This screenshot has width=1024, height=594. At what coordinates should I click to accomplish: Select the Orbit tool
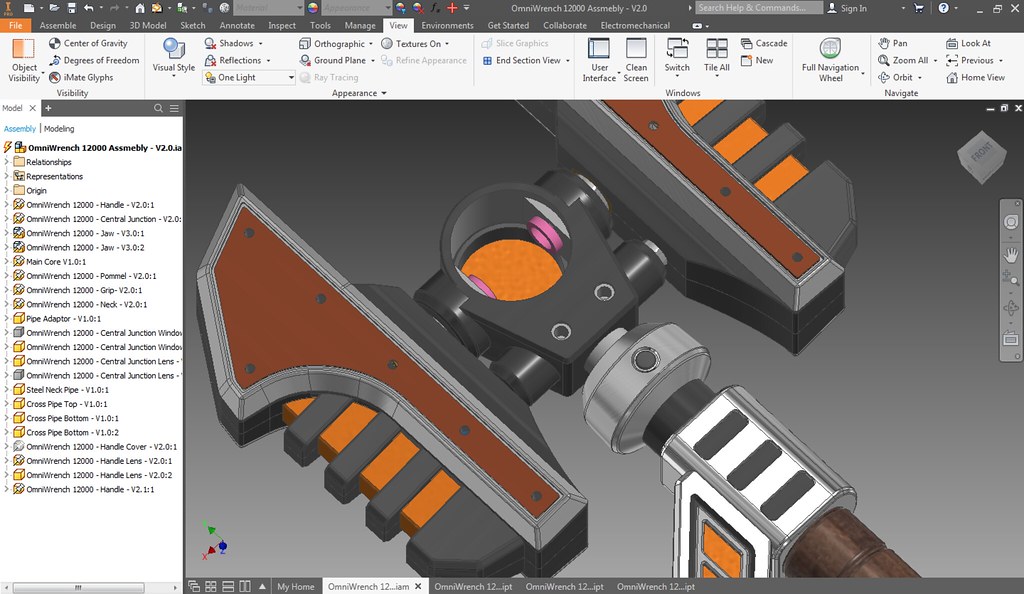pos(896,77)
